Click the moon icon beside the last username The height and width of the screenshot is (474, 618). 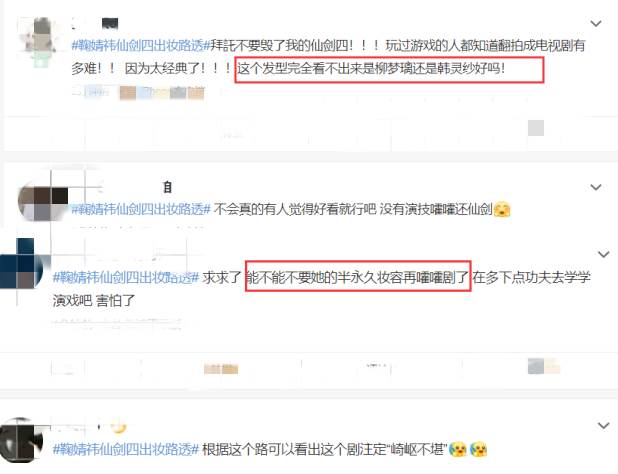coord(118,427)
